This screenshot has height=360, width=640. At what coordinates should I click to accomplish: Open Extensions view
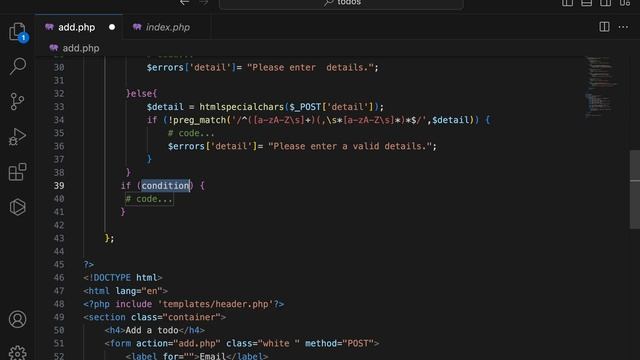18,172
